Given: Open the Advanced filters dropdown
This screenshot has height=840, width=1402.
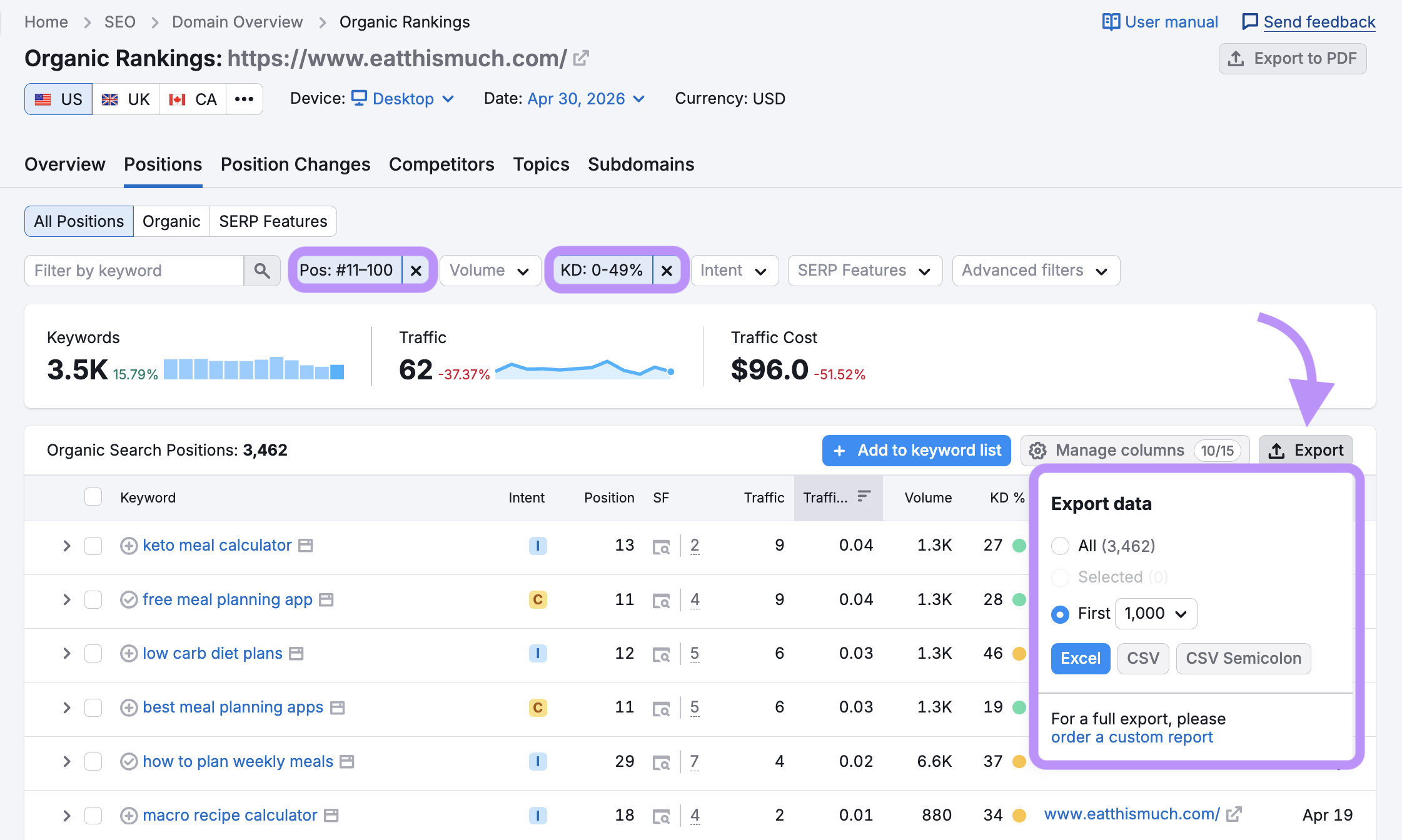Looking at the screenshot, I should point(1036,271).
